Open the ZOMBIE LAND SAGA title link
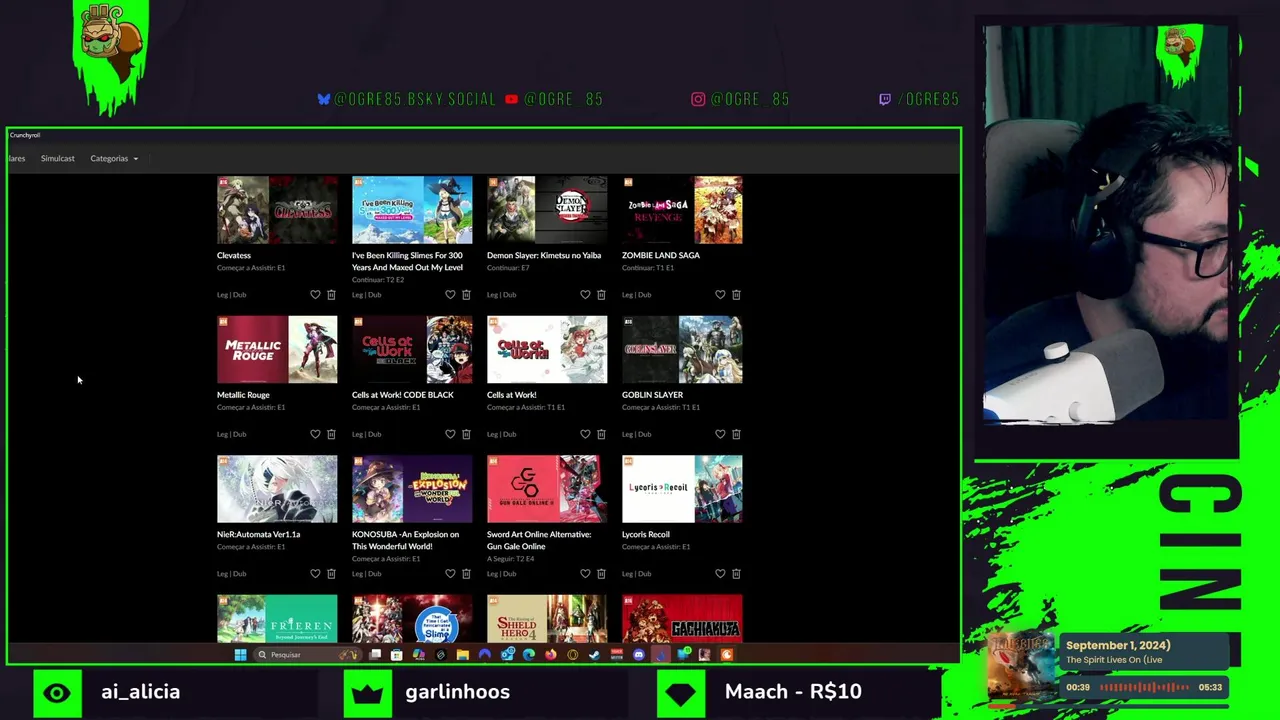 pyautogui.click(x=661, y=255)
